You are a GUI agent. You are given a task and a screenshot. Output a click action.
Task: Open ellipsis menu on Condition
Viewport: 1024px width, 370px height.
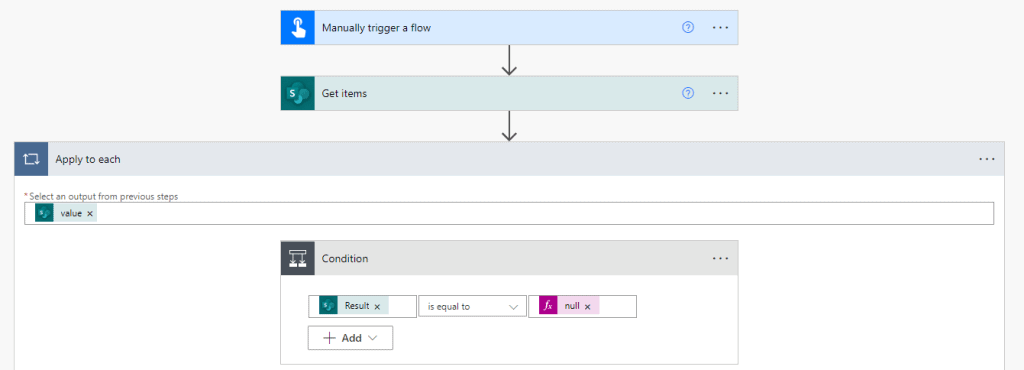click(x=720, y=258)
